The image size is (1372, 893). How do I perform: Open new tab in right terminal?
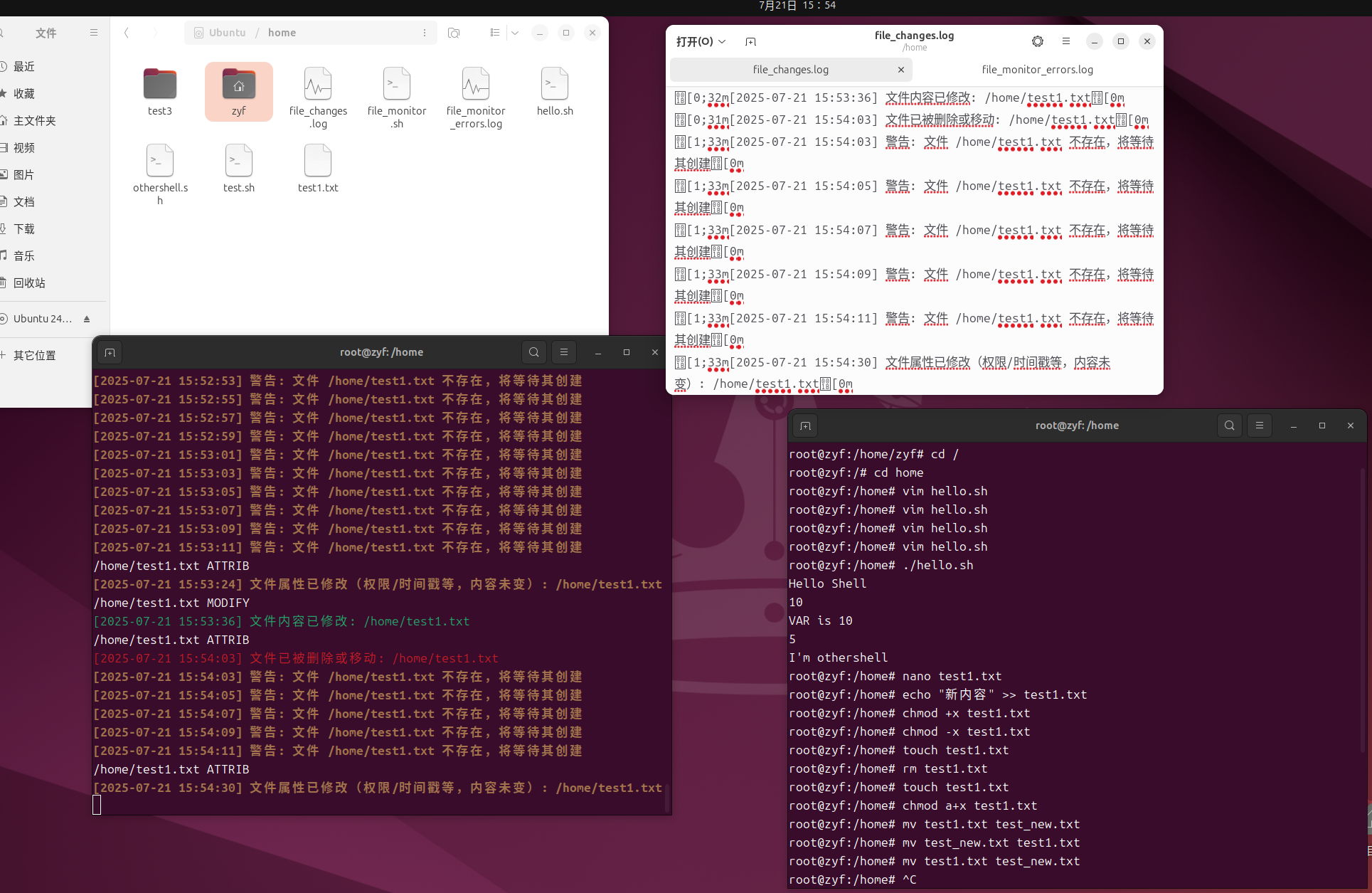(805, 426)
